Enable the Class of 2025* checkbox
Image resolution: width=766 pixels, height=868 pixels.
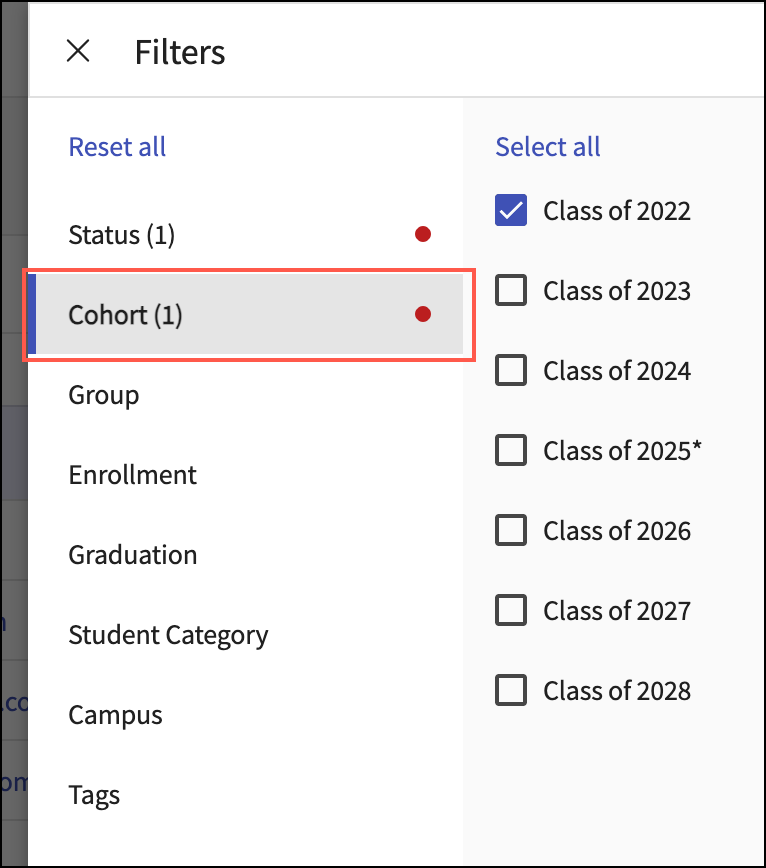point(511,451)
